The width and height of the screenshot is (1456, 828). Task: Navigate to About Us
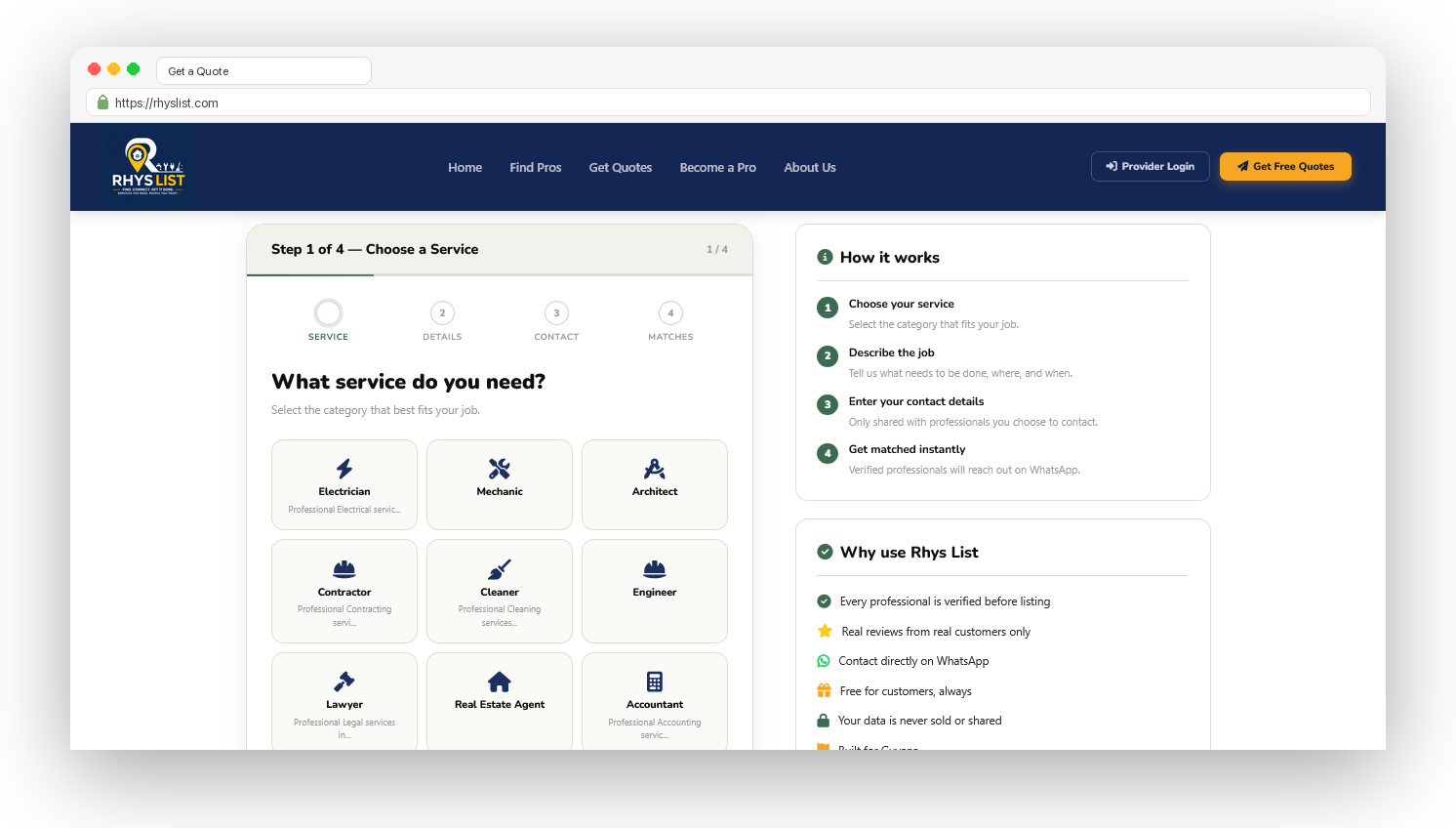(810, 168)
